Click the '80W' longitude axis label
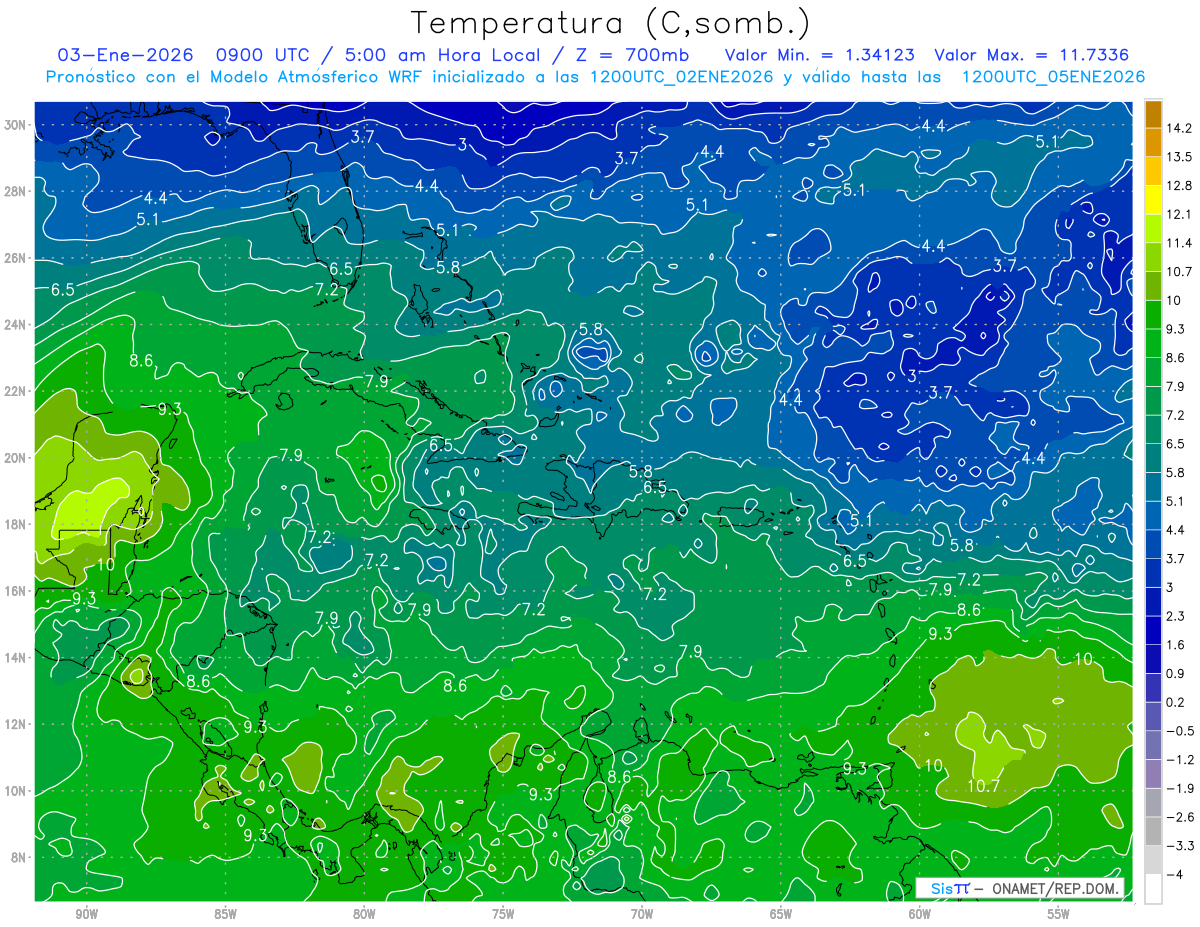Screen dimensions: 1200x927 [x=364, y=914]
